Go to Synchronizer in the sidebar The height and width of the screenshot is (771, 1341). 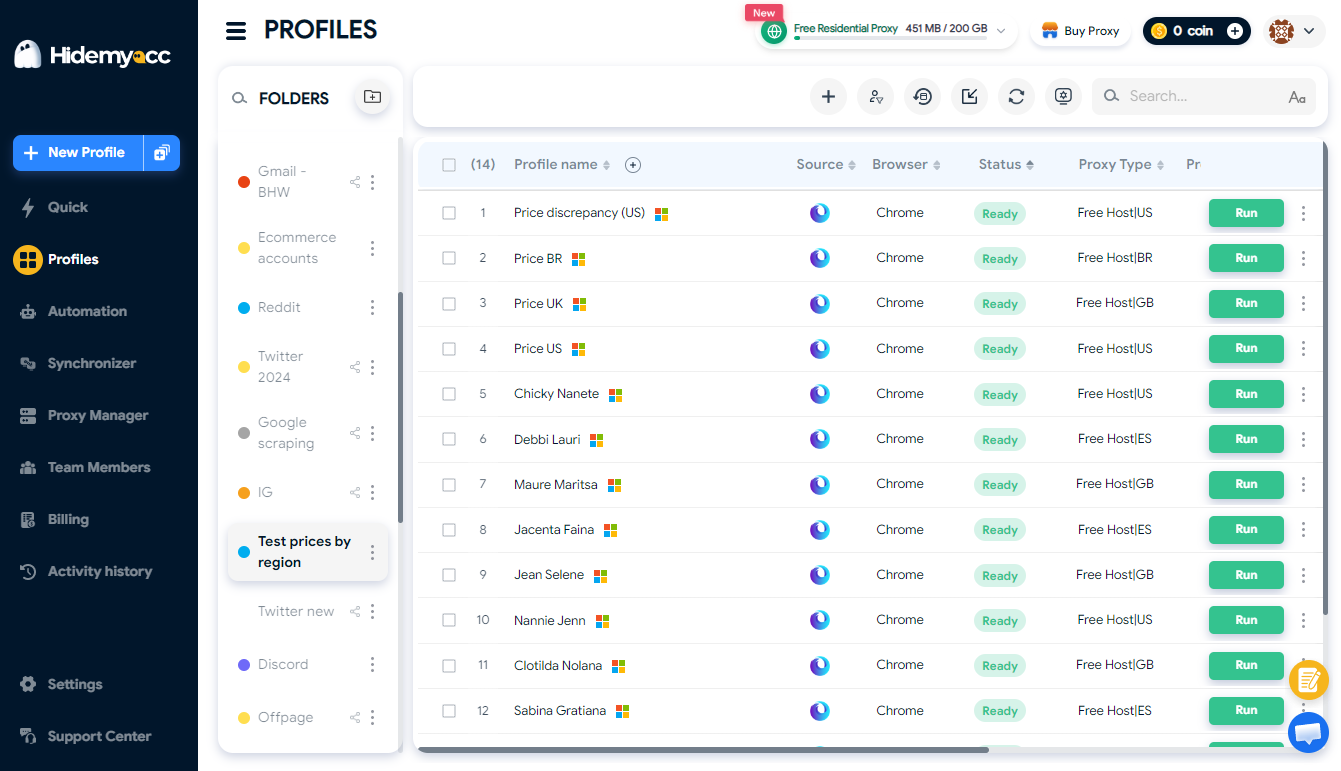coord(91,363)
